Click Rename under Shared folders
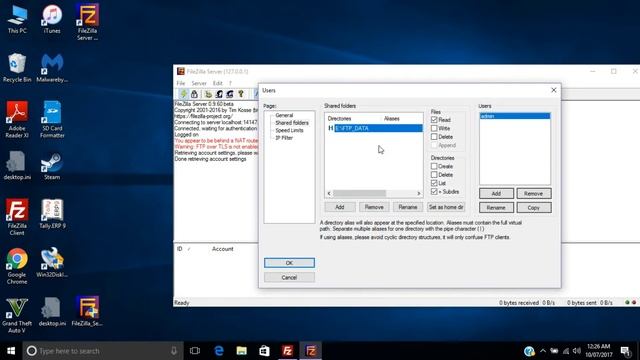The image size is (640, 360). tap(408, 207)
